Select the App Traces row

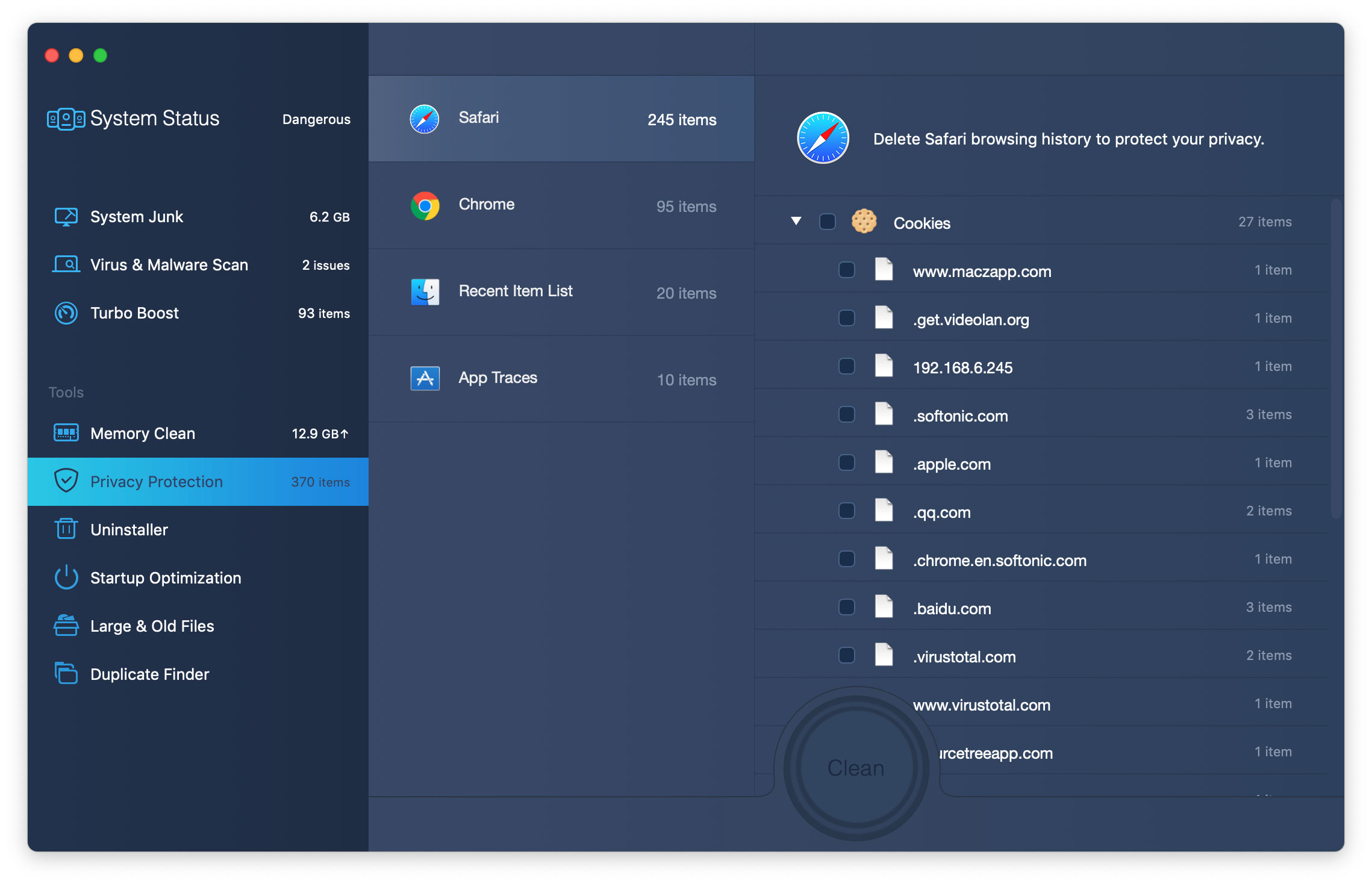[x=561, y=379]
